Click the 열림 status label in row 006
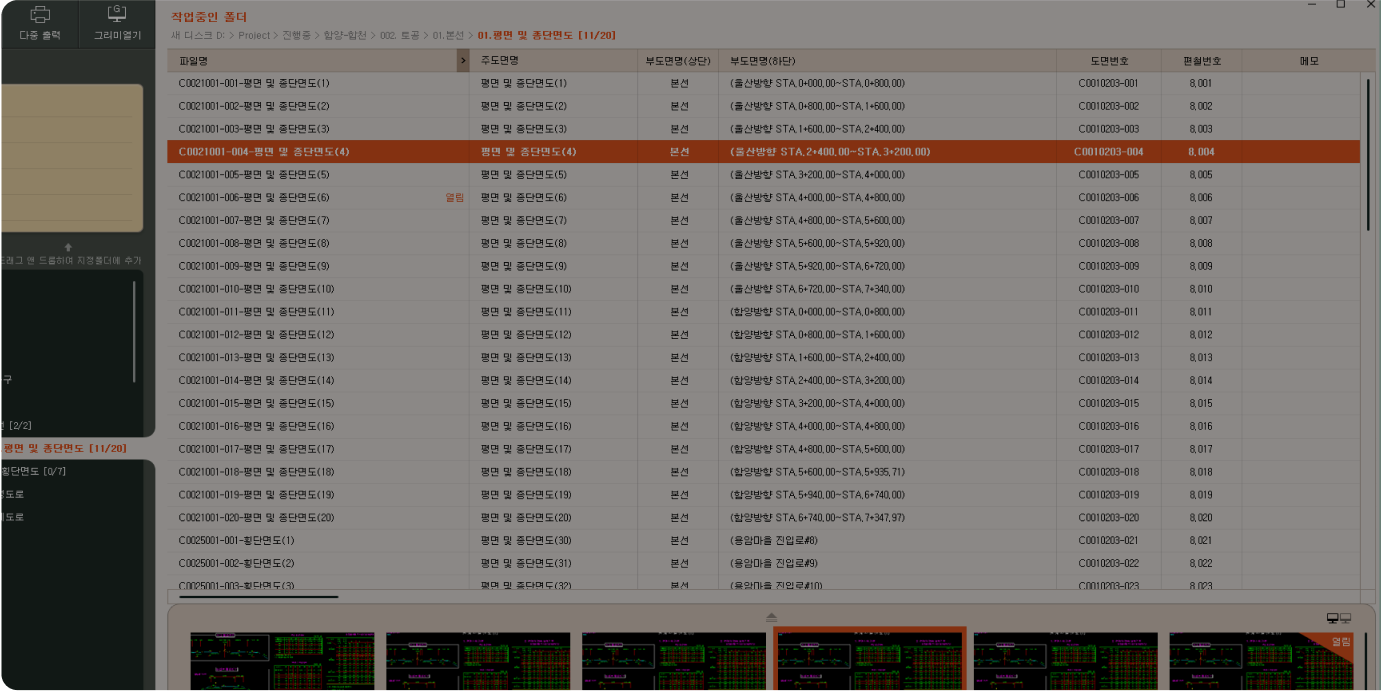1381x691 pixels. pyautogui.click(x=455, y=198)
